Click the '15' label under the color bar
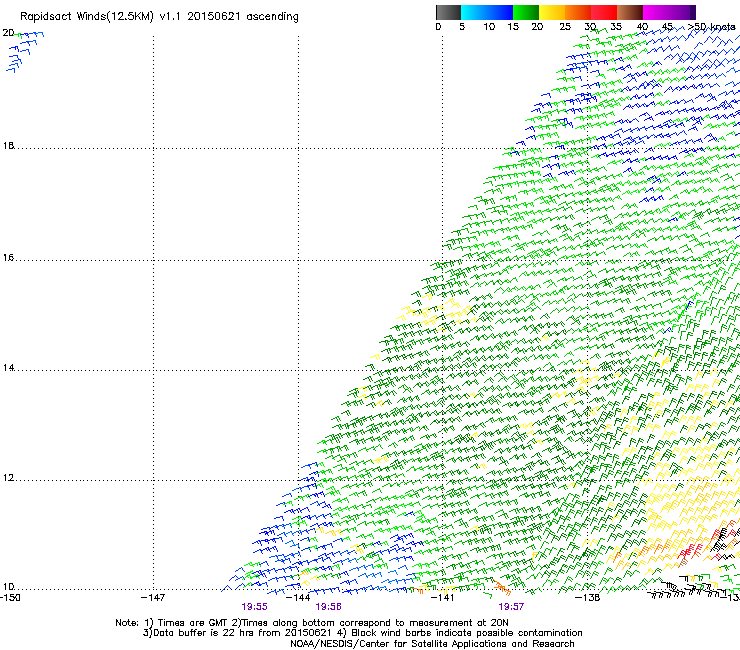This screenshot has width=740, height=650. click(513, 27)
